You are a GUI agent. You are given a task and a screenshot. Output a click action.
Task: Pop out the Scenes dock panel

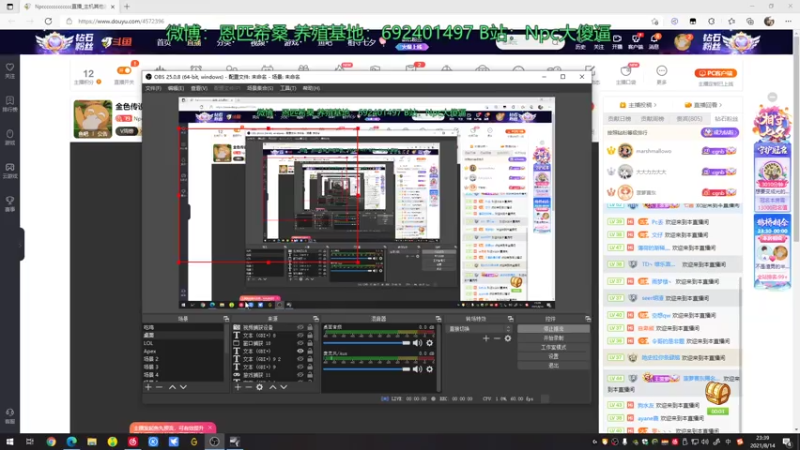click(x=226, y=319)
